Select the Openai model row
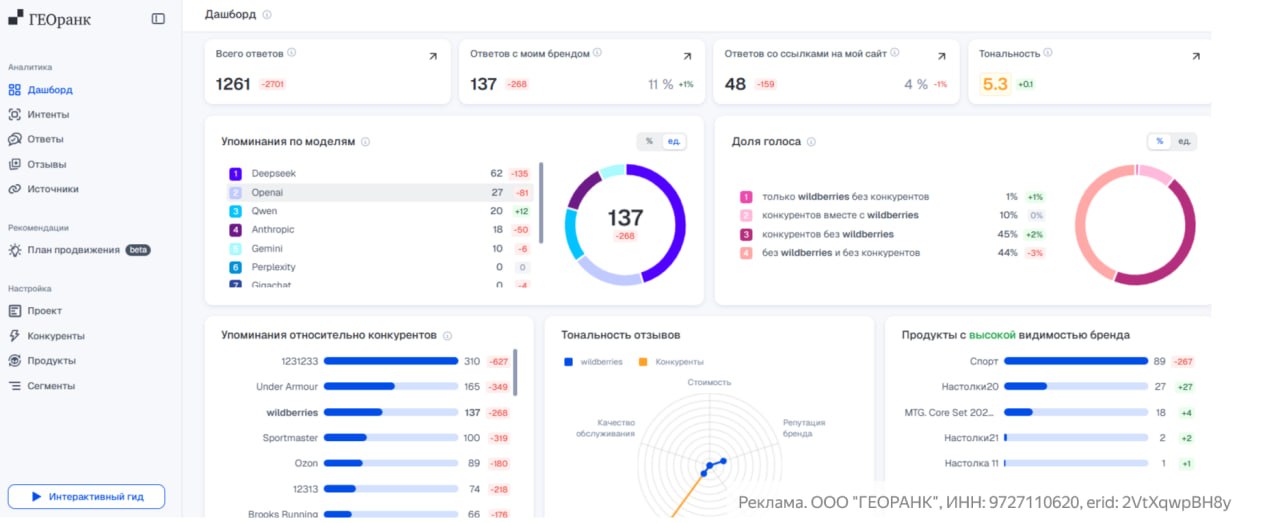This screenshot has width=1280, height=523. tap(381, 192)
